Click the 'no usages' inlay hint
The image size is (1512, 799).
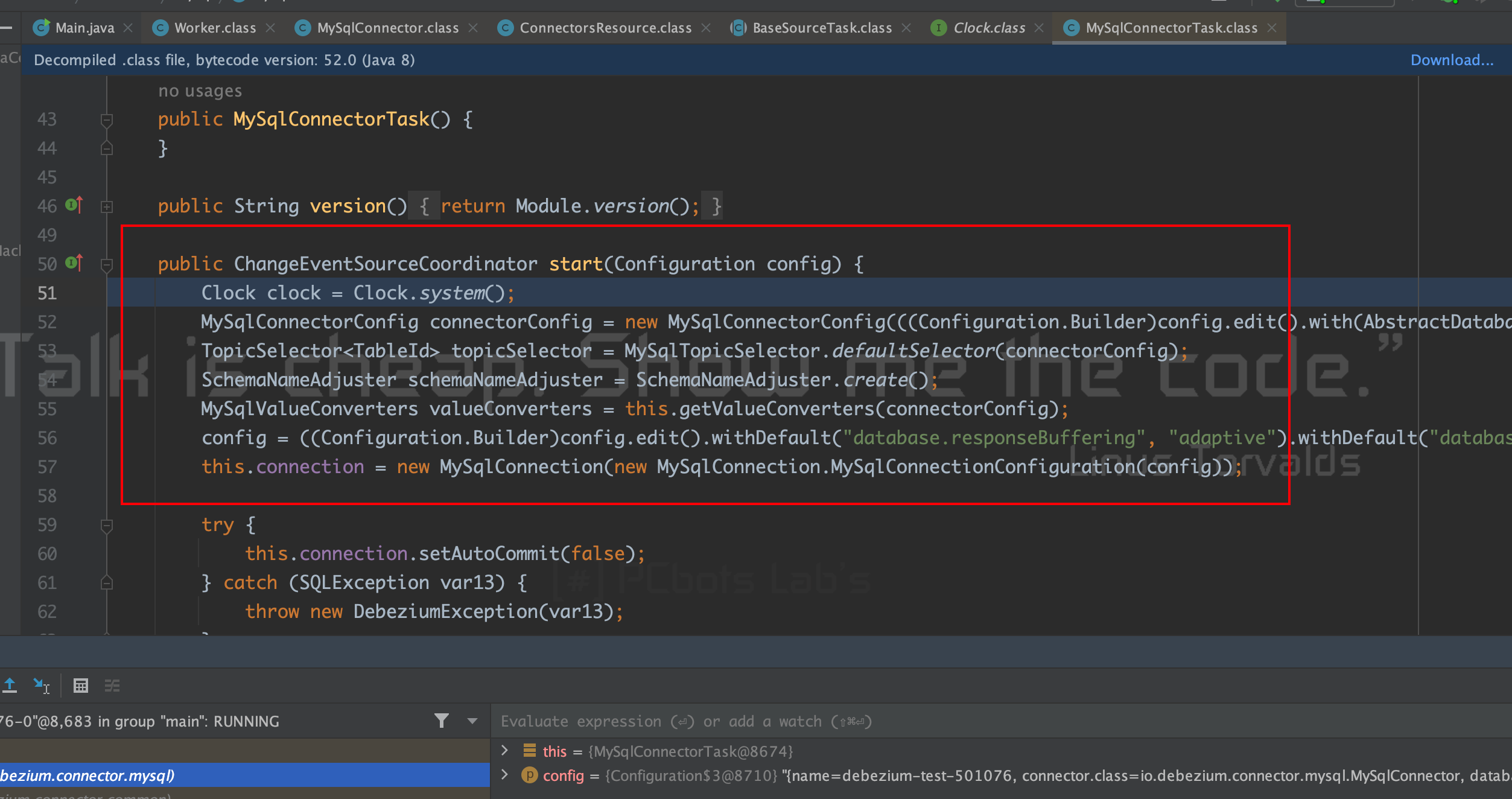coord(200,91)
